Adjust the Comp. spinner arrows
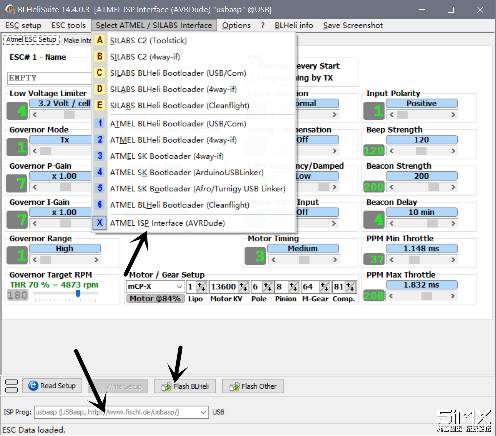Viewport: 496px width, 436px height. coord(350,287)
